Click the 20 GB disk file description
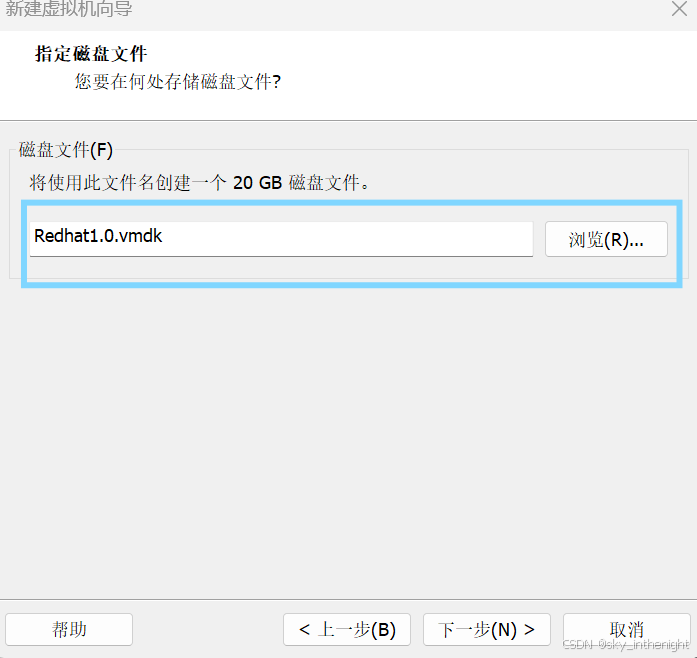The image size is (697, 658). [x=199, y=183]
